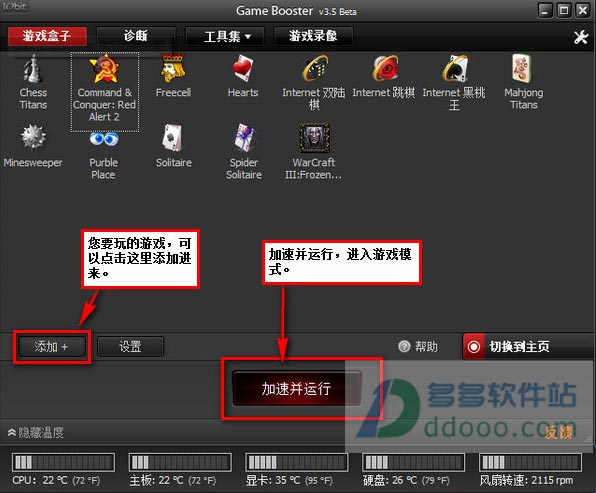Click the 显卡 temperature gauge bar

297,462
